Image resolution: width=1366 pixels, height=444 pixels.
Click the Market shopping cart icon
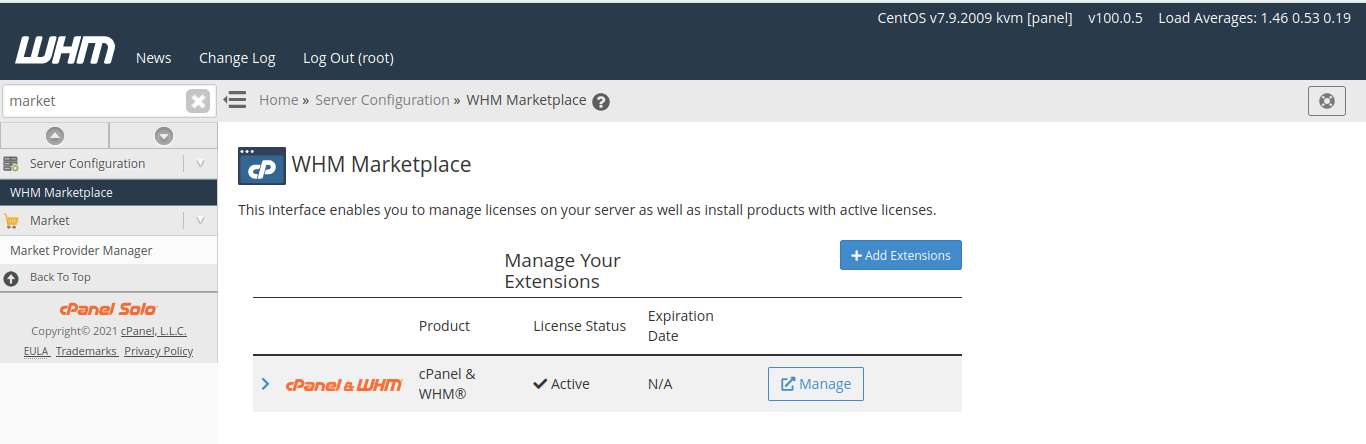point(11,221)
